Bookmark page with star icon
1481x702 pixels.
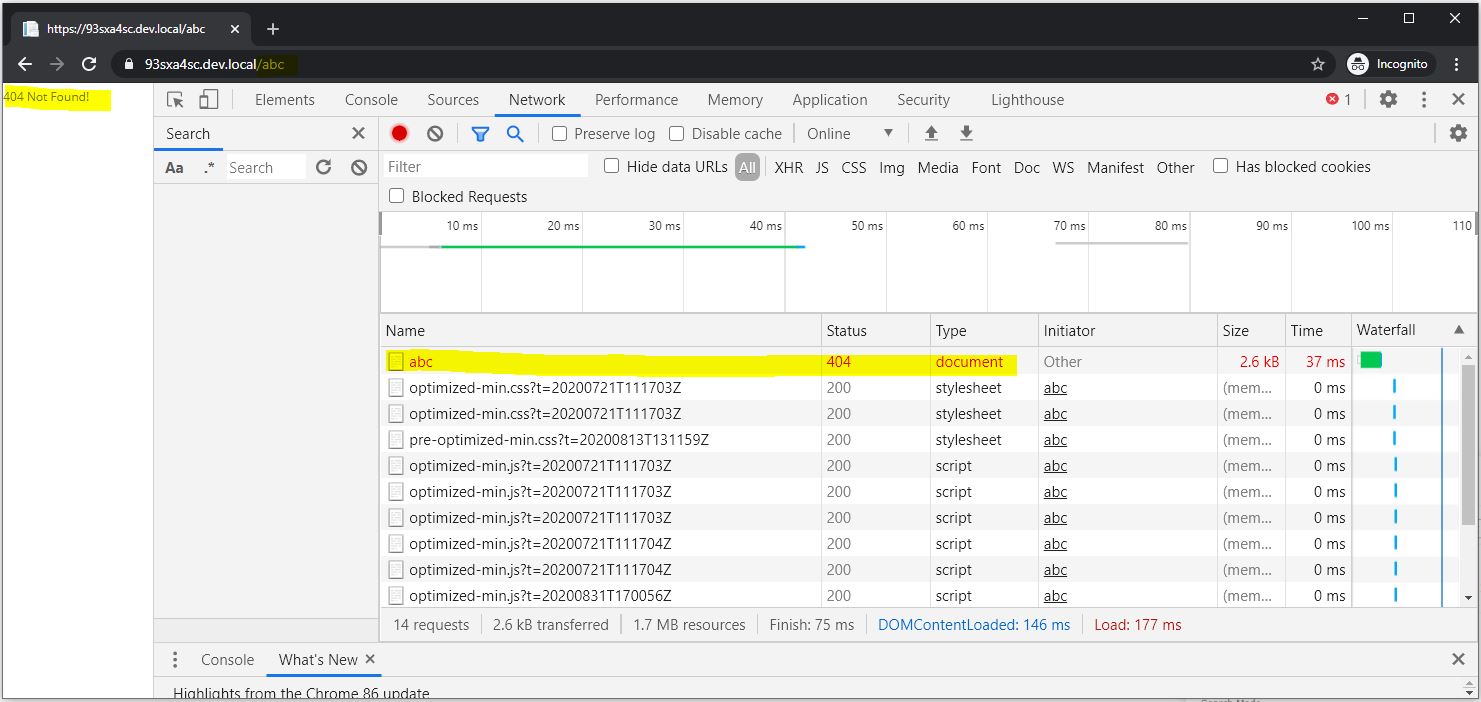(x=1318, y=64)
